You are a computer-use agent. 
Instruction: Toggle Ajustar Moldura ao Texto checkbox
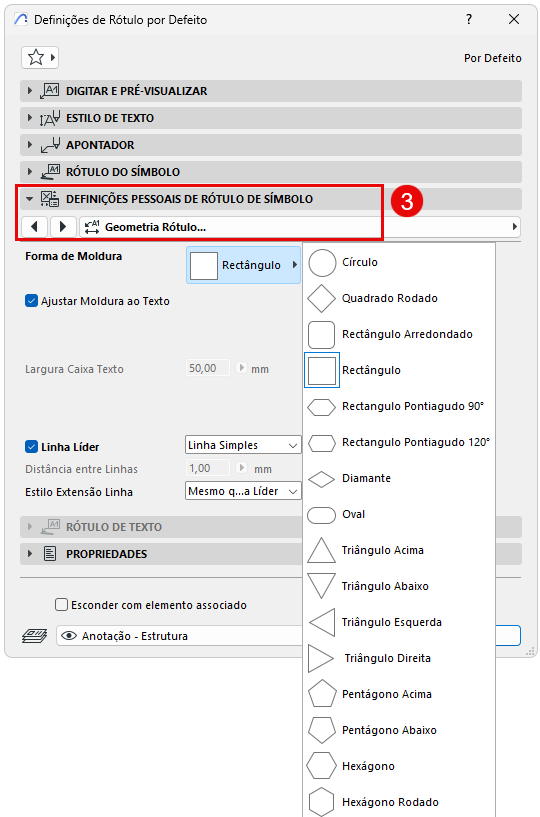[x=31, y=301]
